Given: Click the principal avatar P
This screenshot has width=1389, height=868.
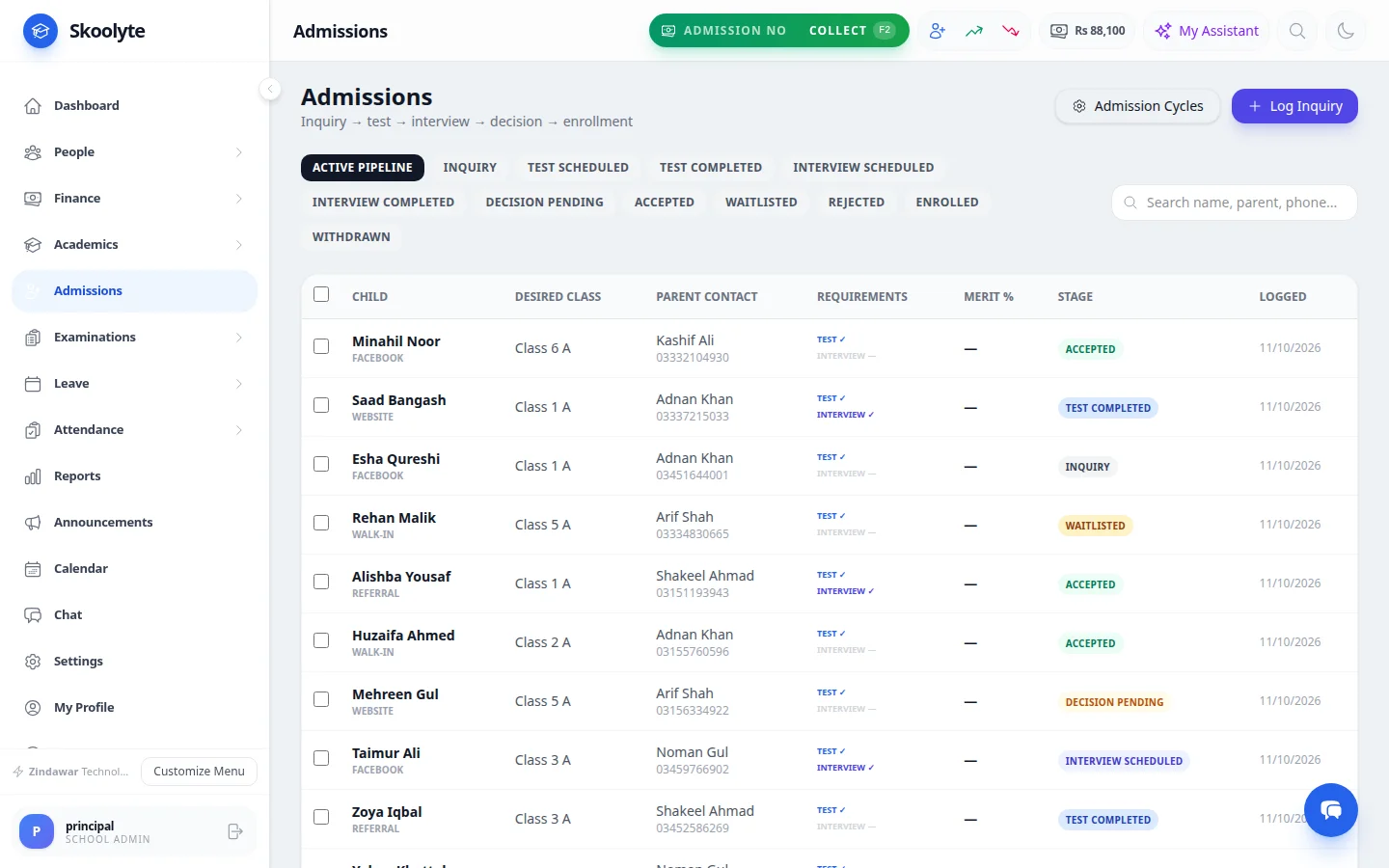Looking at the screenshot, I should [37, 831].
